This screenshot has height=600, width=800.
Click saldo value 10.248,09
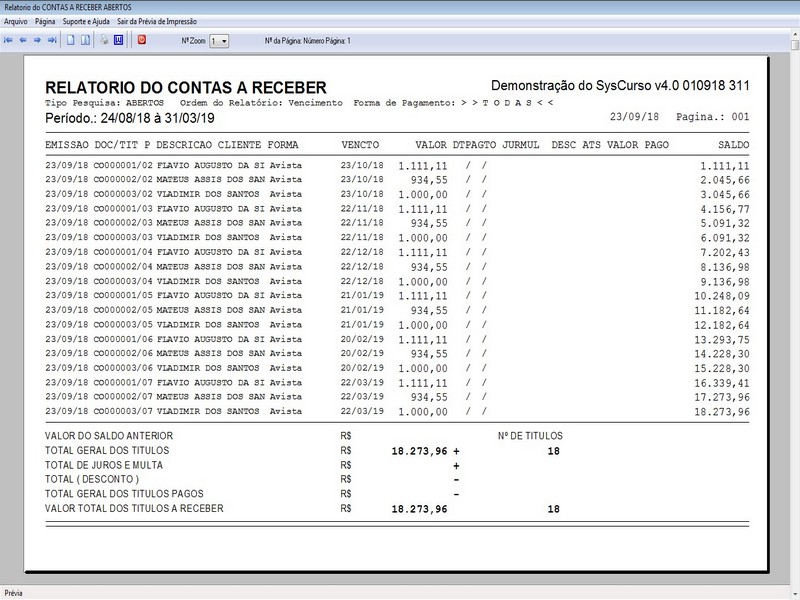click(721, 296)
